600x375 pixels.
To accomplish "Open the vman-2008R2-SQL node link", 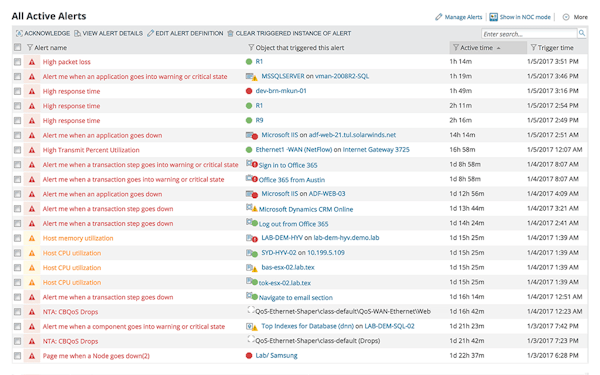I will pyautogui.click(x=342, y=76).
